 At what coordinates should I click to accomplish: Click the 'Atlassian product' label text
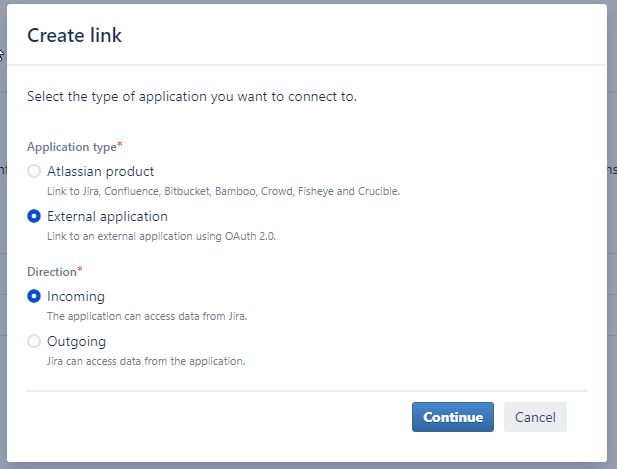pyautogui.click(x=100, y=172)
